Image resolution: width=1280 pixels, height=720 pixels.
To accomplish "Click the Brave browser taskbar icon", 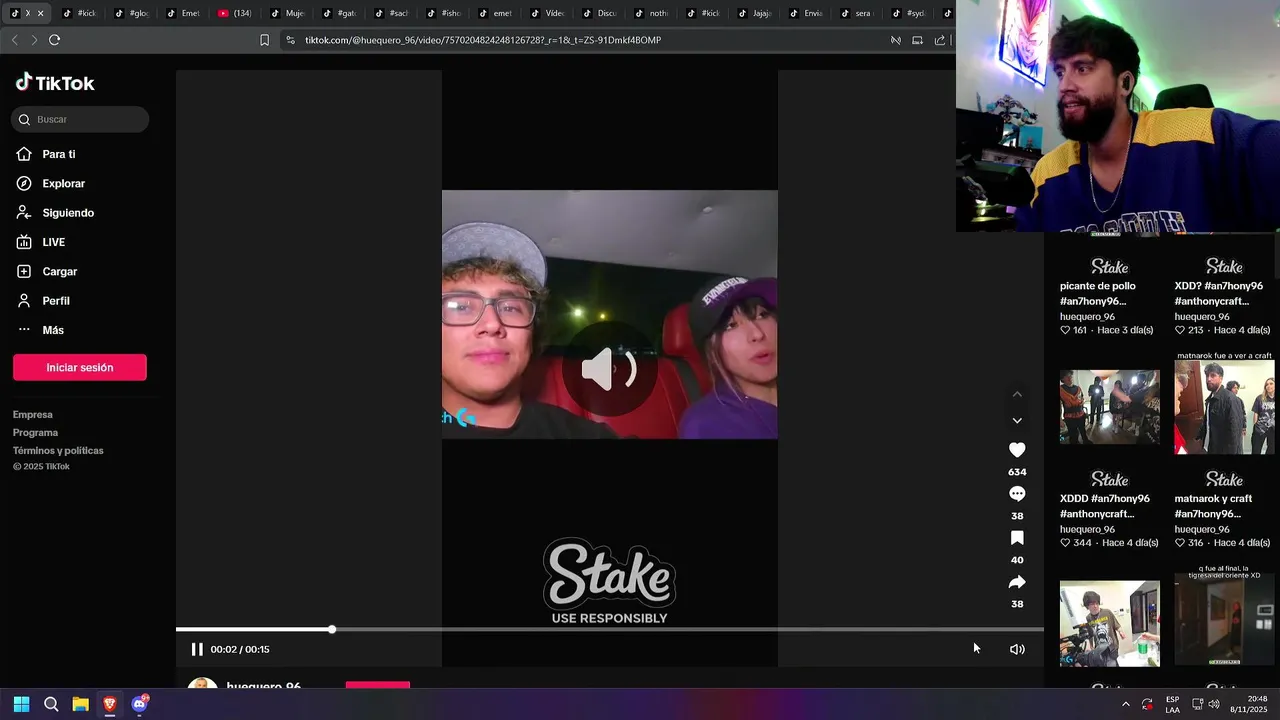I will [110, 704].
